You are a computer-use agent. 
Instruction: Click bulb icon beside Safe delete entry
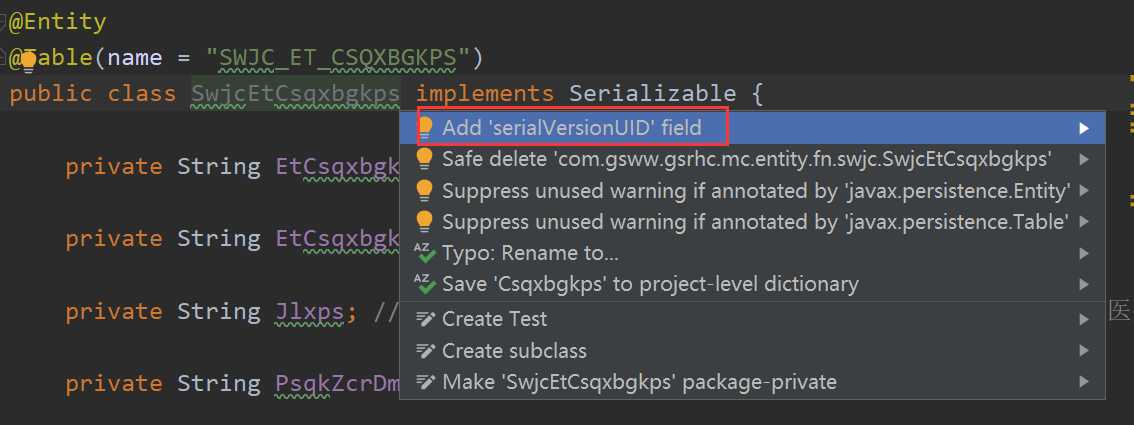click(425, 159)
